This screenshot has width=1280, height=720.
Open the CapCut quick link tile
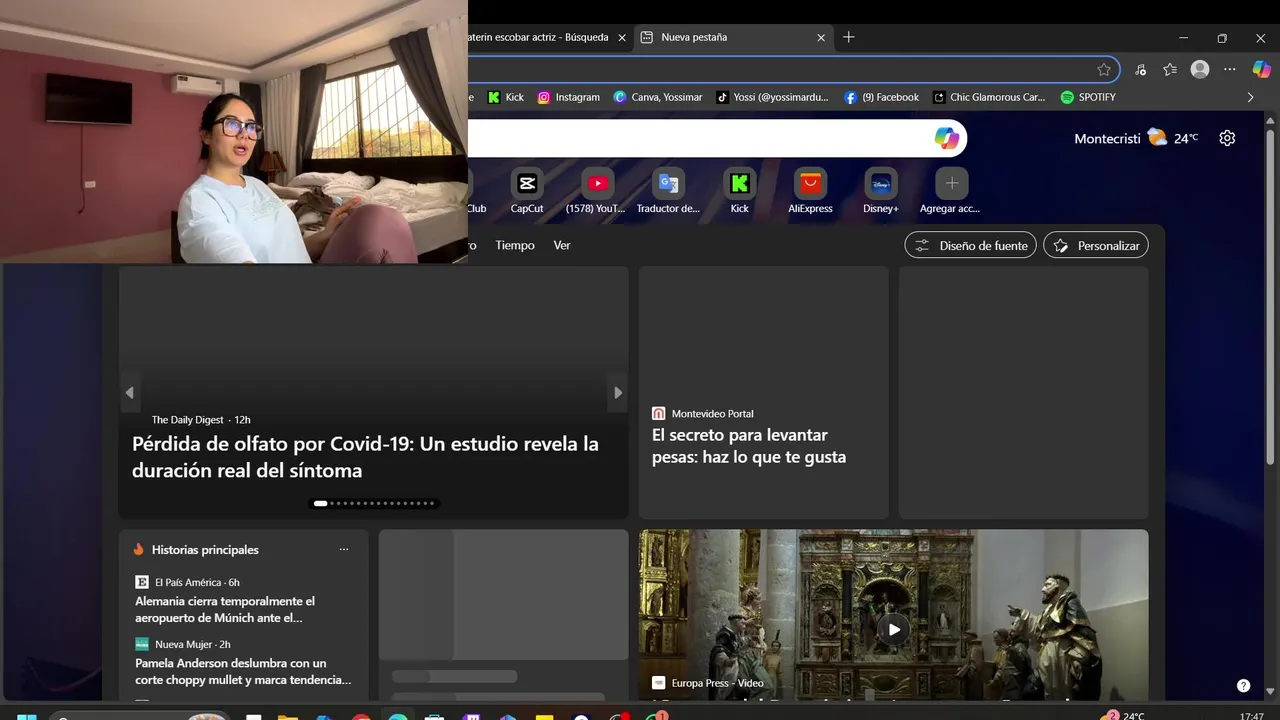point(527,191)
